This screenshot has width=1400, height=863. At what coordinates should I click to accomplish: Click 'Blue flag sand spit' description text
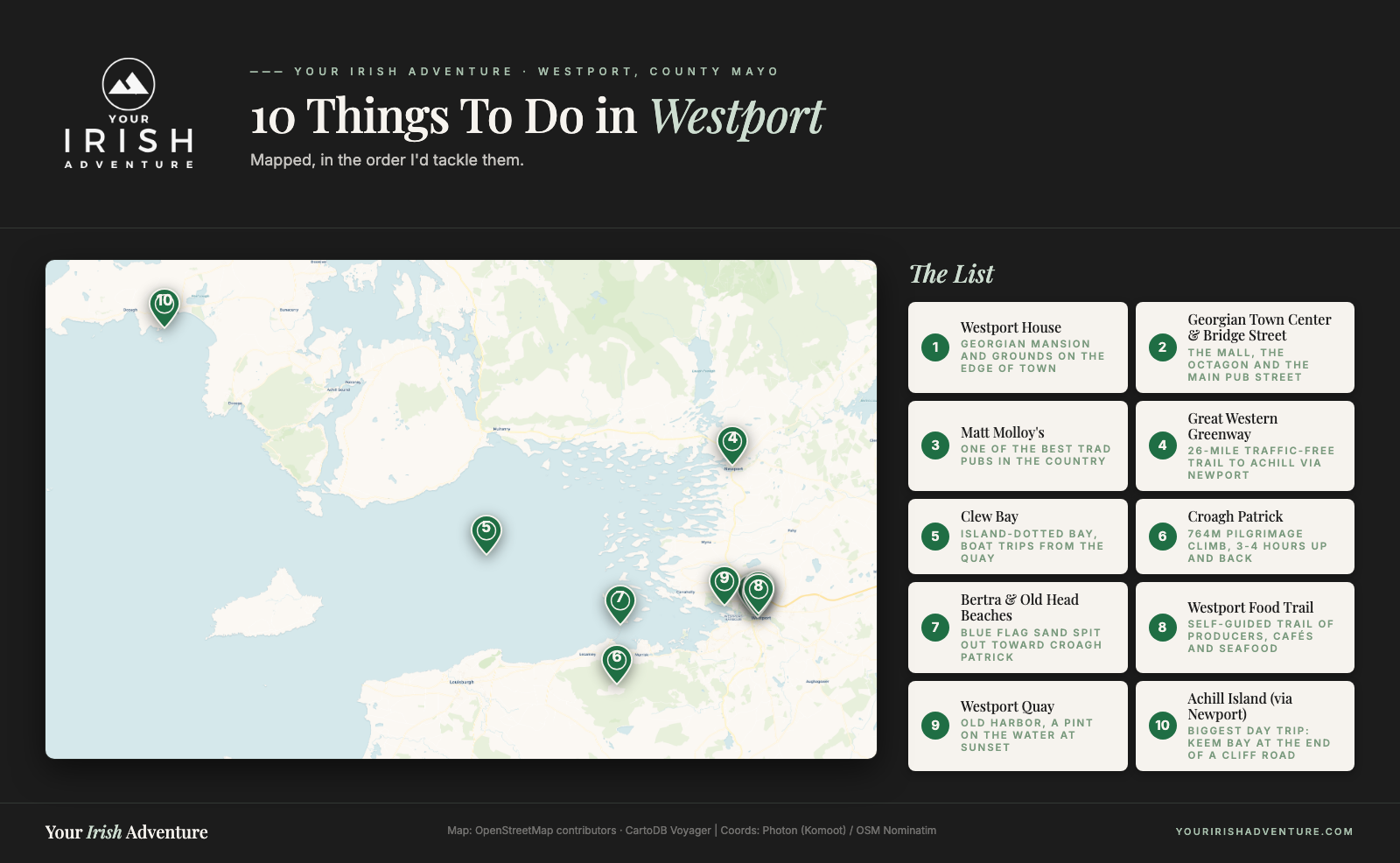pyautogui.click(x=1031, y=645)
